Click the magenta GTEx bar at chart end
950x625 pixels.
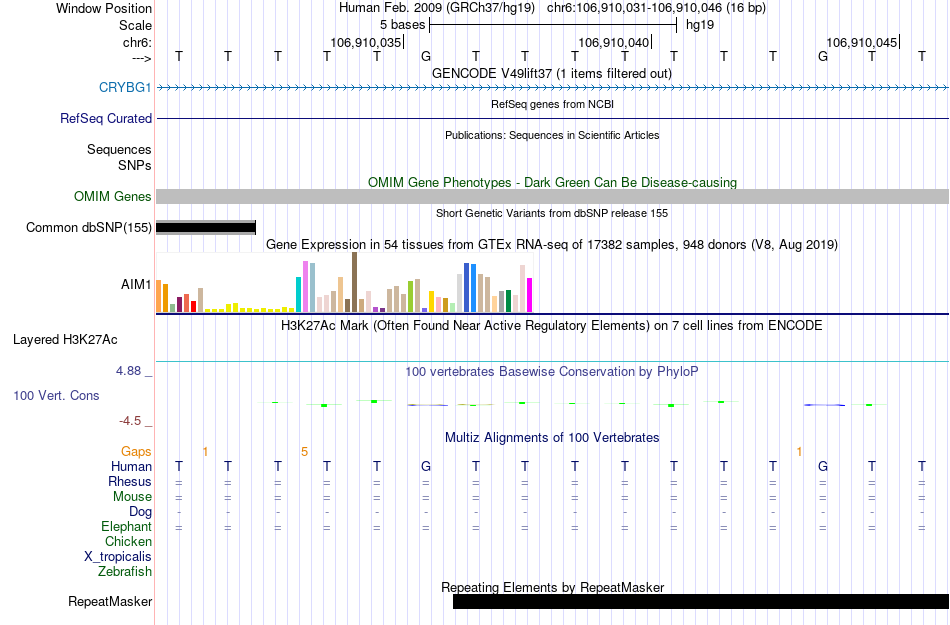click(x=530, y=295)
